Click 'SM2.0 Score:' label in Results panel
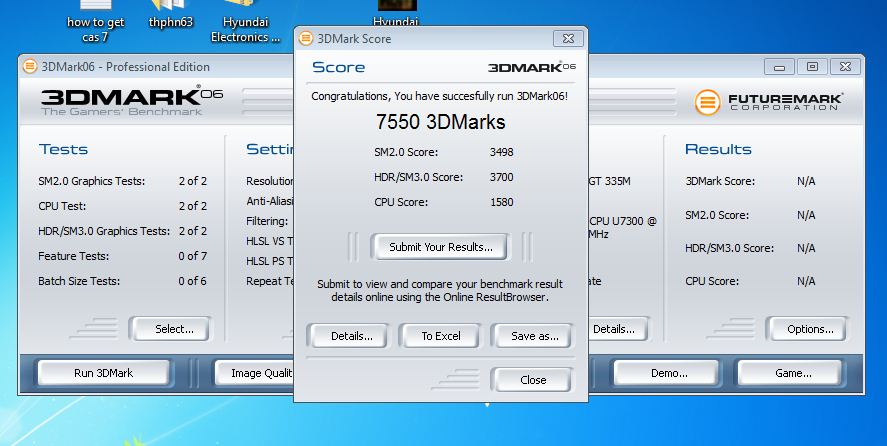 click(x=717, y=215)
